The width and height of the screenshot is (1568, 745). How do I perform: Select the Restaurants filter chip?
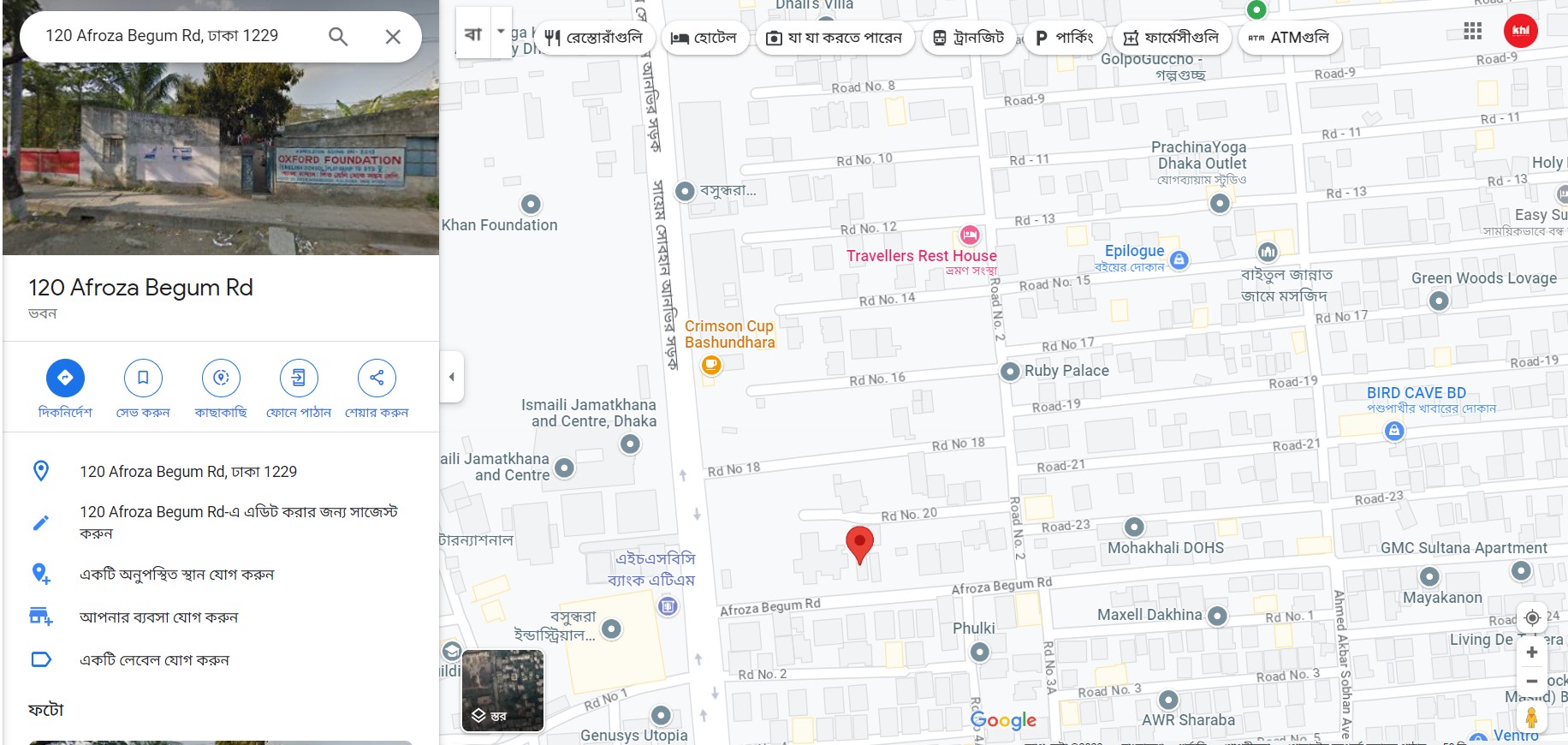(594, 38)
